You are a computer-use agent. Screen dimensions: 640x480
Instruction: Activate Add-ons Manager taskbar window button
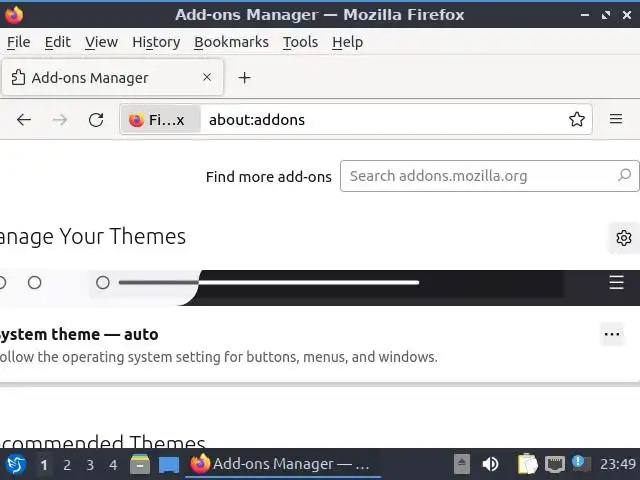point(283,464)
